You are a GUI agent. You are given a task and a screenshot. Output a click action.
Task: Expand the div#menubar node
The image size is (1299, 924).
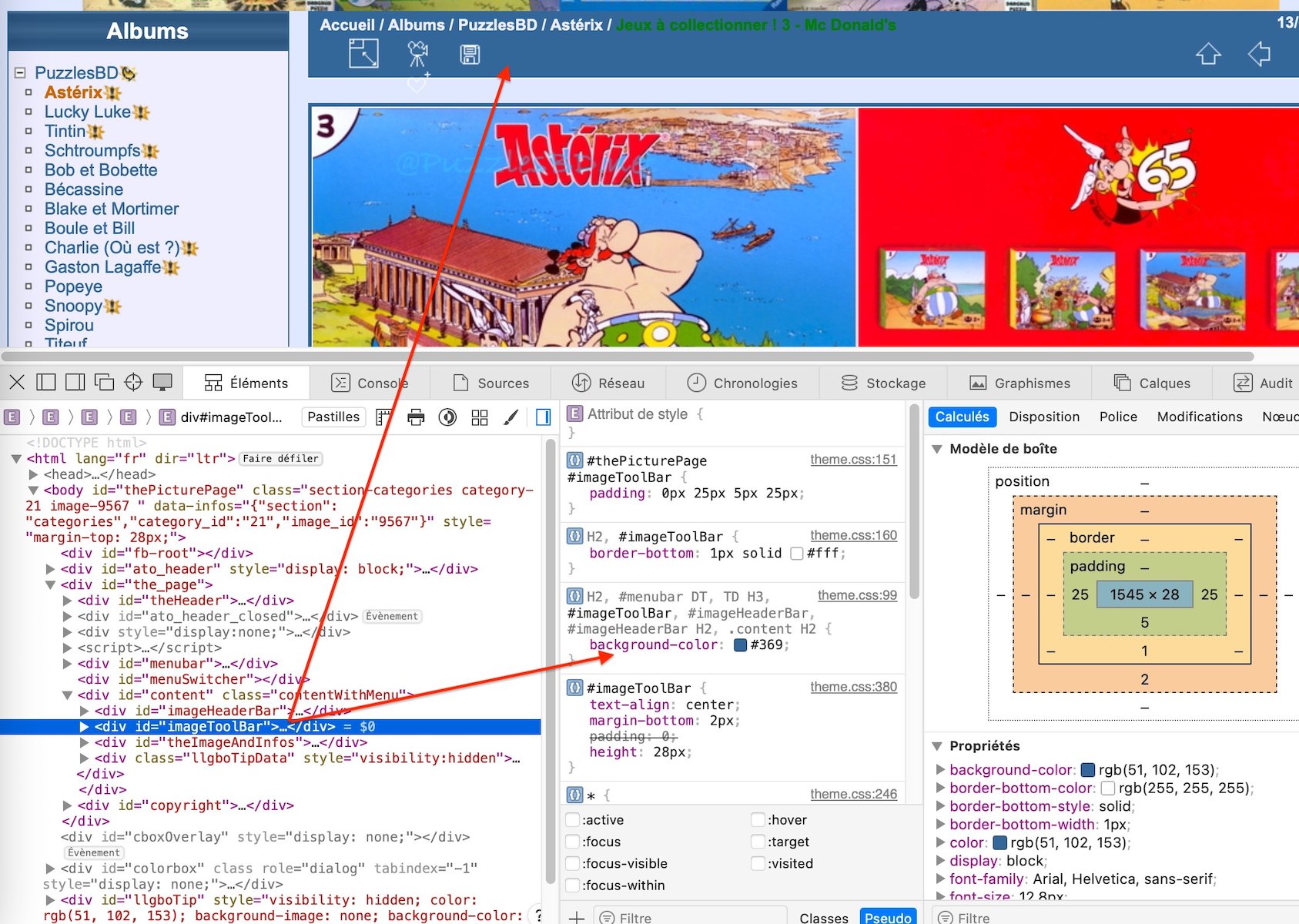click(67, 664)
